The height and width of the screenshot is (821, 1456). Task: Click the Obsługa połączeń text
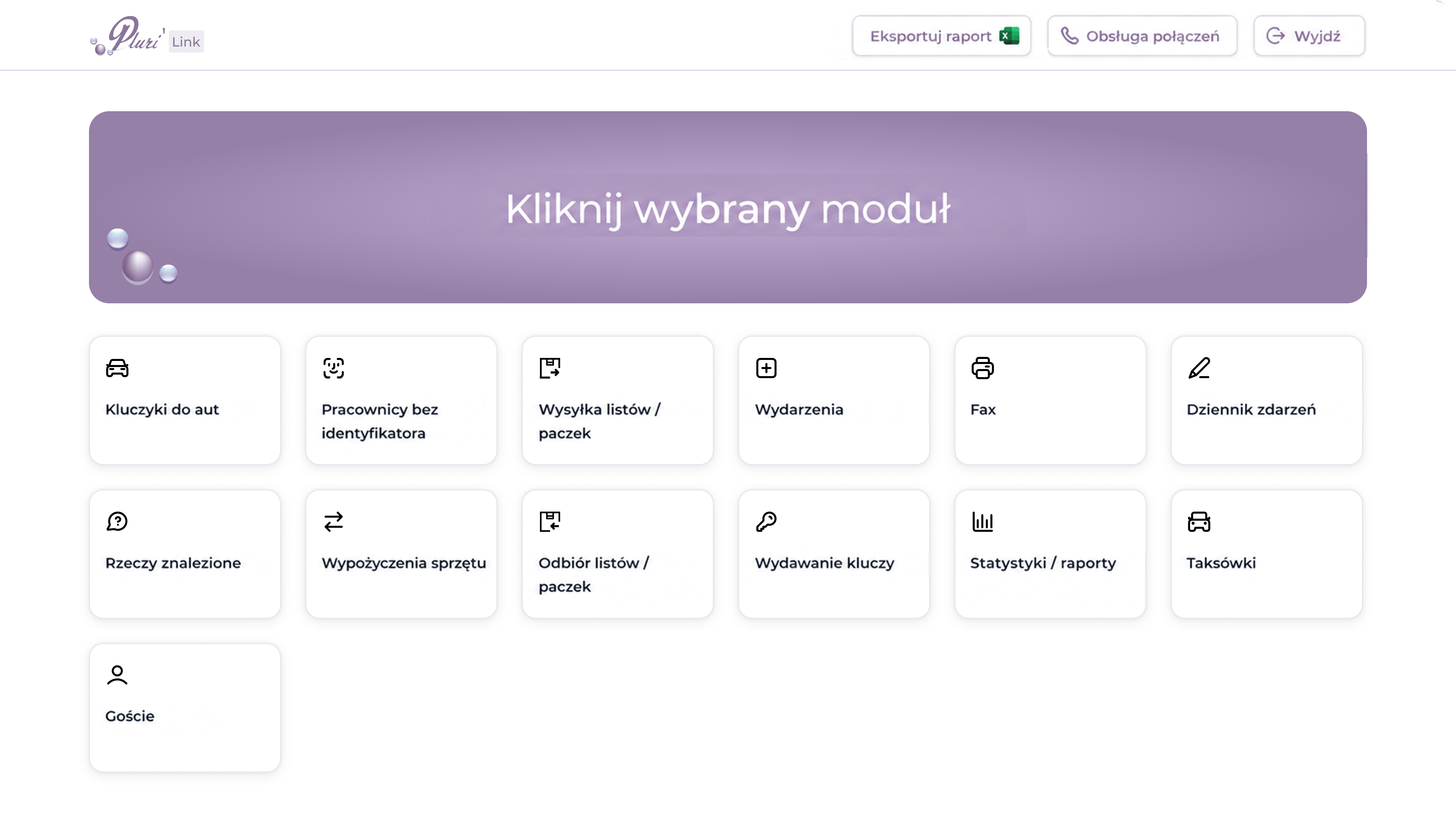1152,36
